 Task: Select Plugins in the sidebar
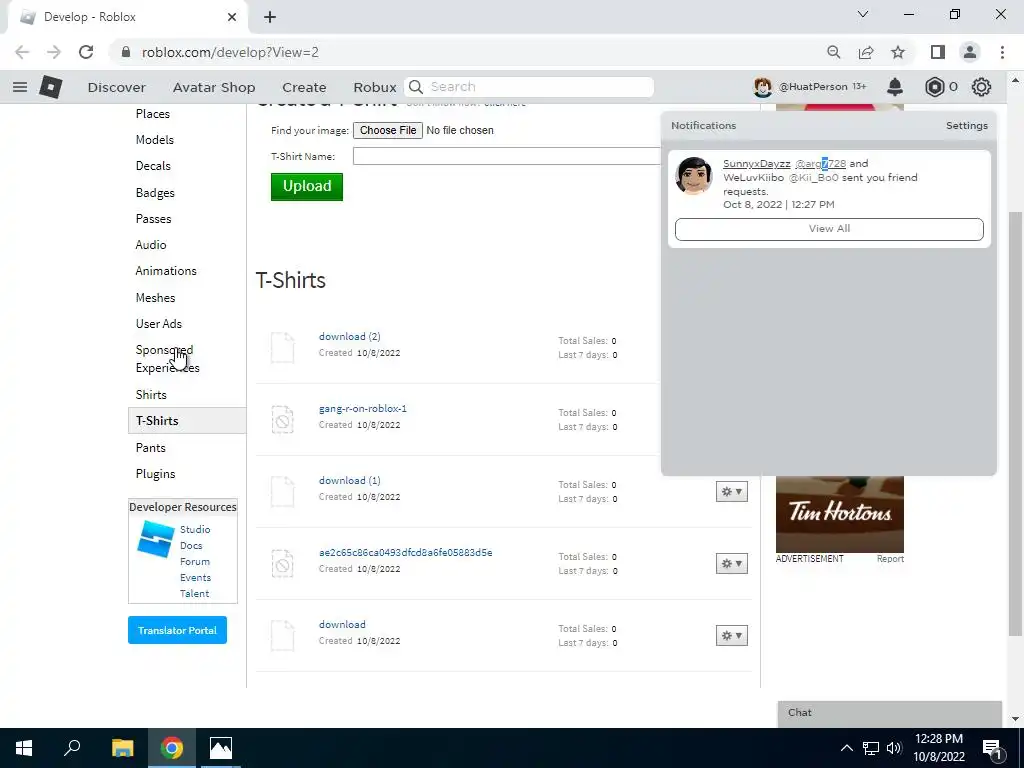(155, 473)
